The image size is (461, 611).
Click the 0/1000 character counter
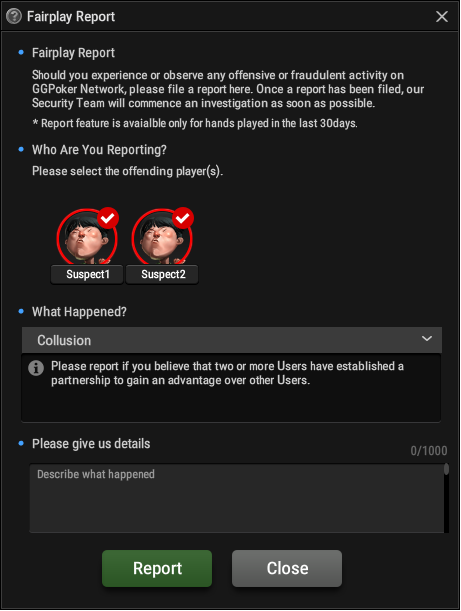(x=429, y=451)
